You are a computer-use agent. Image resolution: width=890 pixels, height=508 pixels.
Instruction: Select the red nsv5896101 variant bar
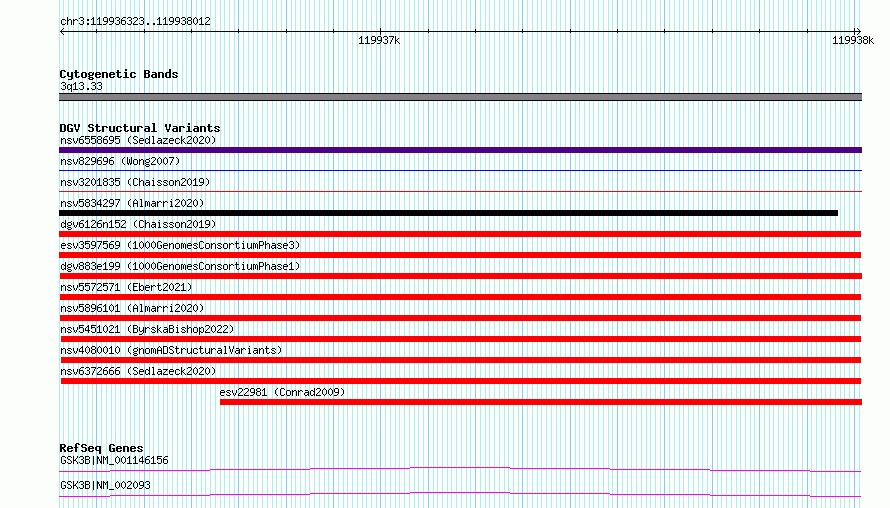(x=461, y=318)
